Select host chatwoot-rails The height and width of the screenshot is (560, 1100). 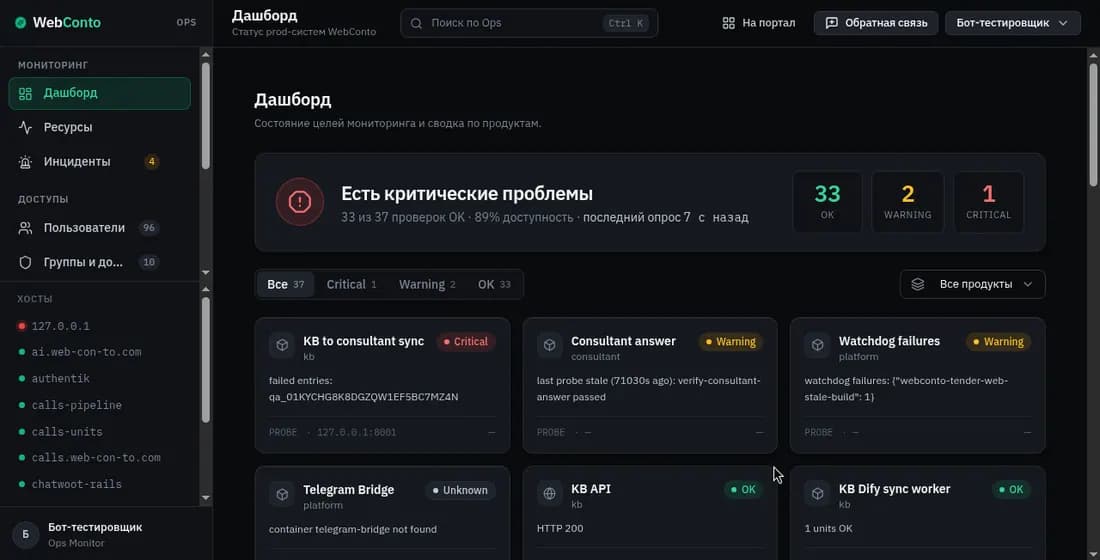point(76,484)
